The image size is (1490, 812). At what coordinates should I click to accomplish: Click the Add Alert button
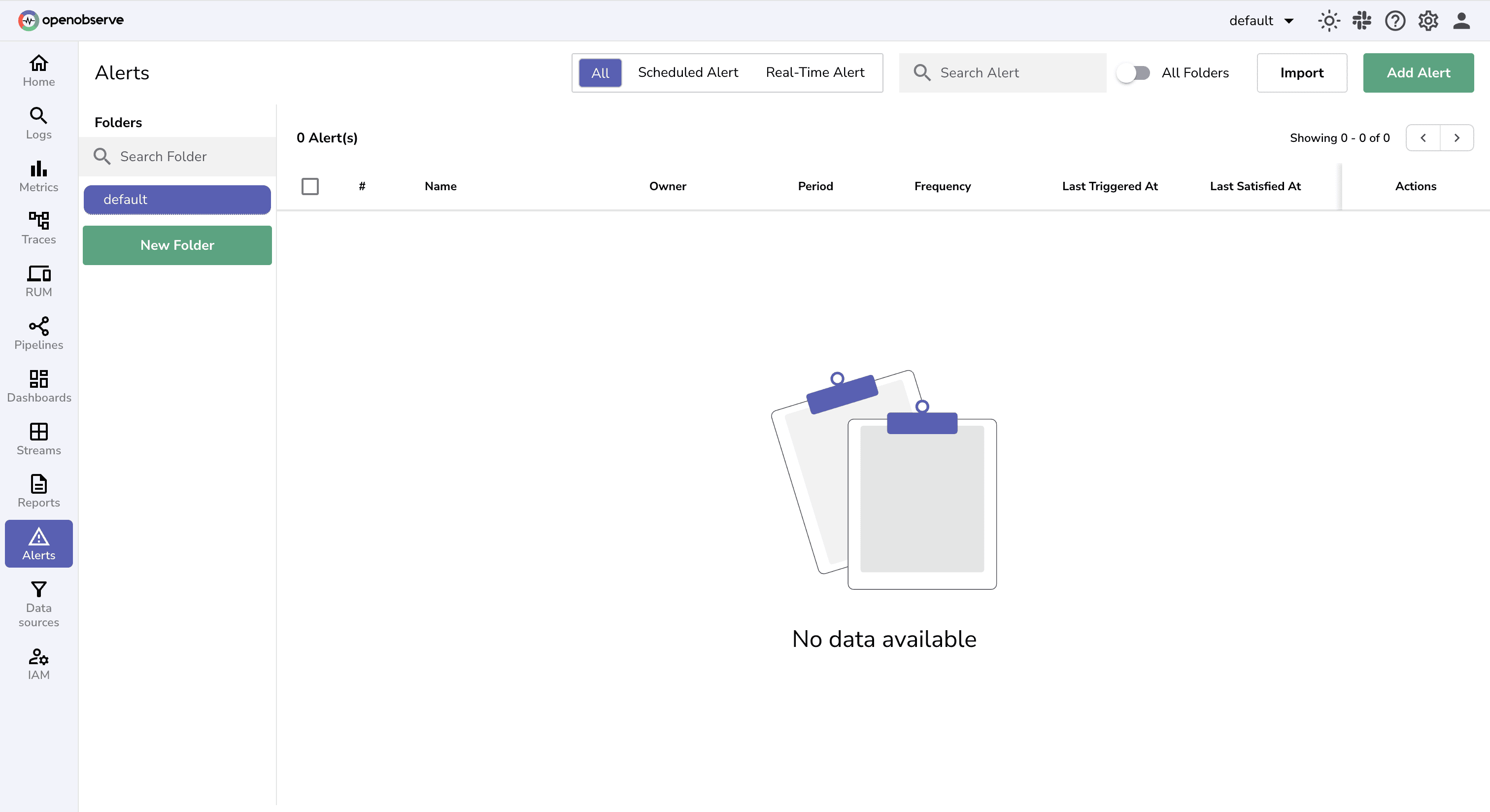(x=1418, y=73)
